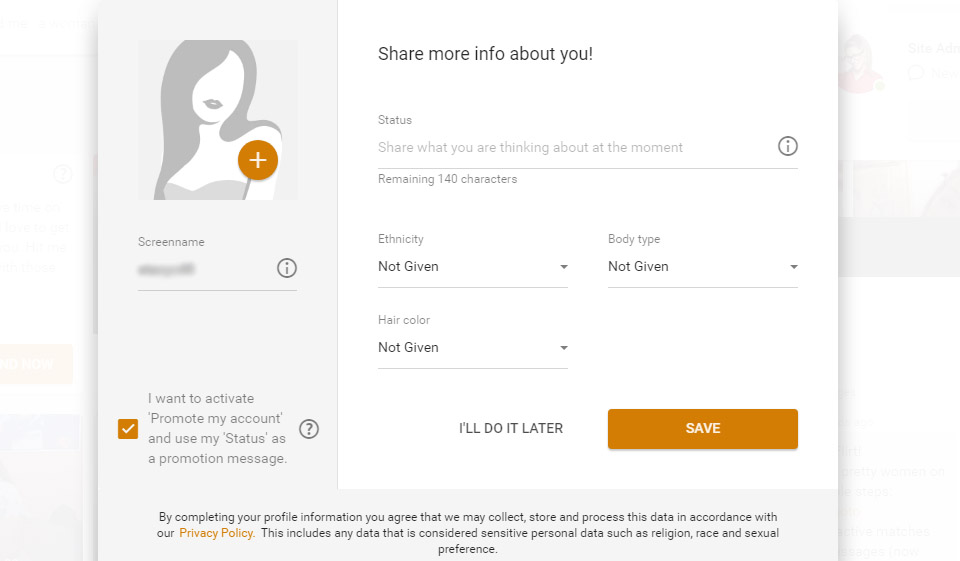Open the Ethnicity dropdown
The image size is (960, 561).
point(472,267)
